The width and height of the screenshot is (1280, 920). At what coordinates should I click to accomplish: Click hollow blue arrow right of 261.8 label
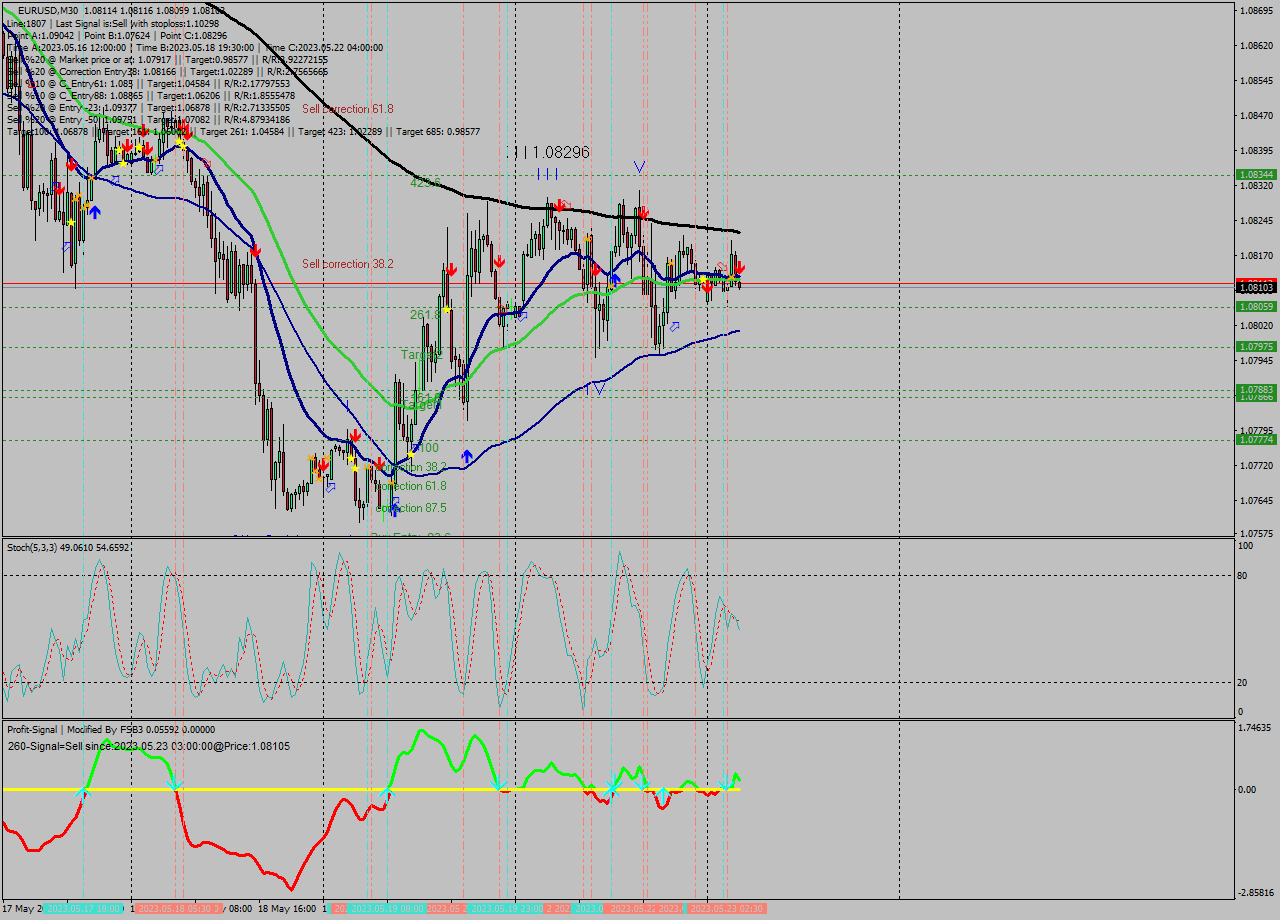(522, 316)
